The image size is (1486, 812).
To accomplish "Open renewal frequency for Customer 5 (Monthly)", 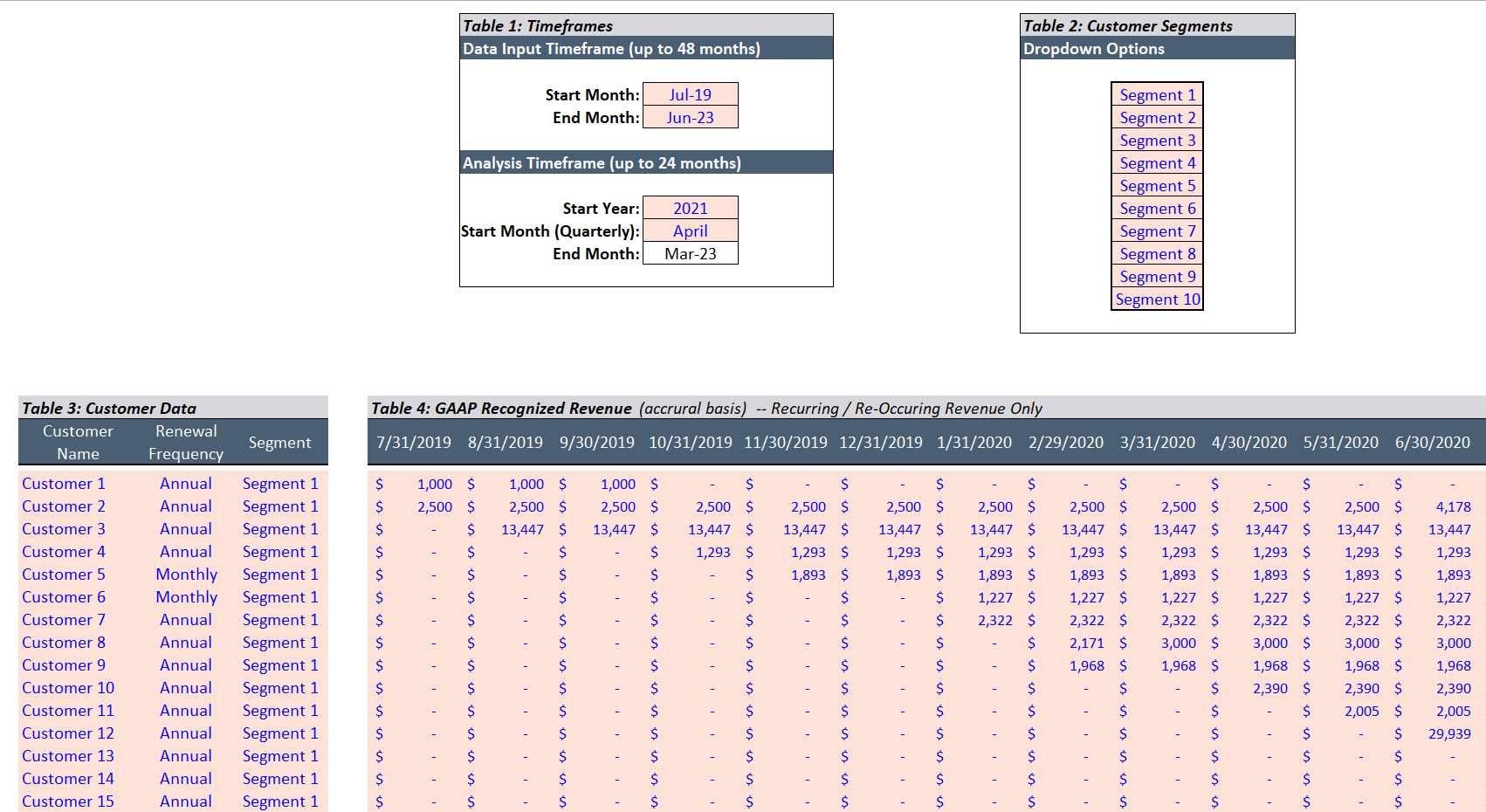I will (x=186, y=574).
